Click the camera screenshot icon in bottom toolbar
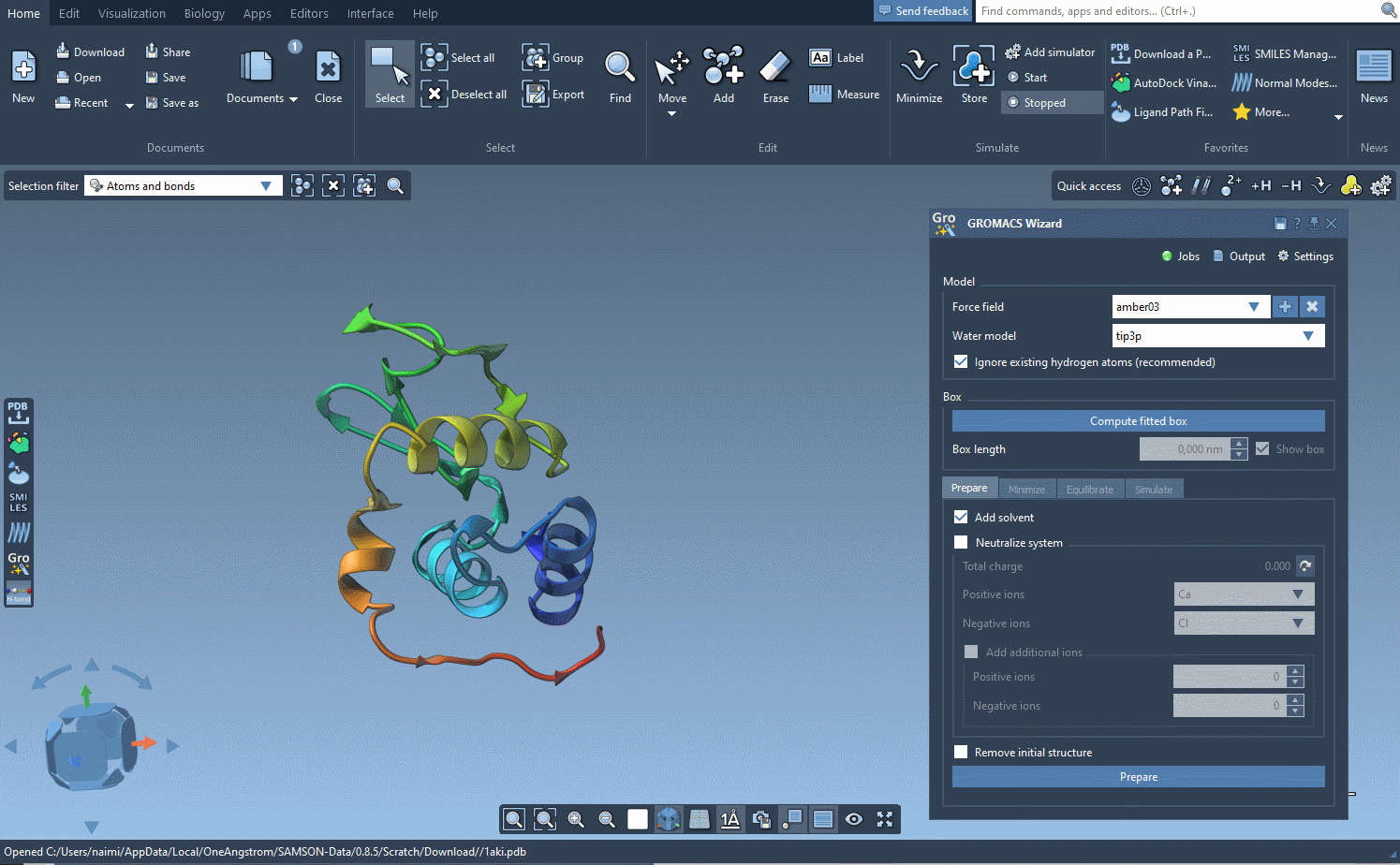Image resolution: width=1400 pixels, height=865 pixels. click(x=761, y=820)
